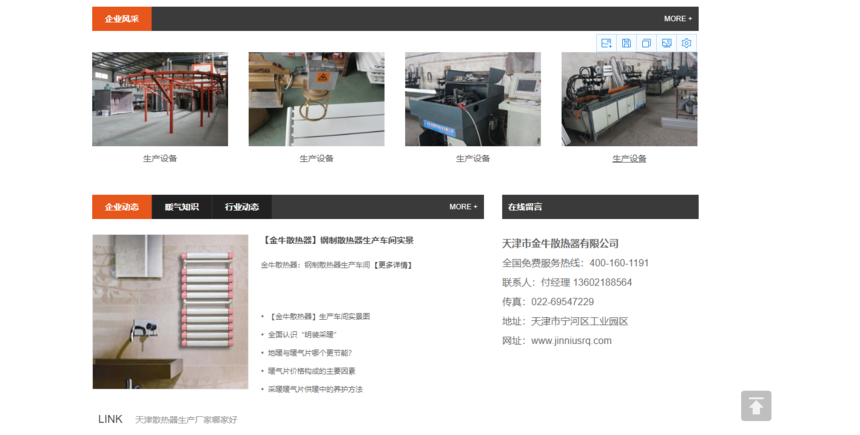Image resolution: width=860 pixels, height=435 pixels.
Task: Click the back-to-top arrow button
Action: (756, 406)
